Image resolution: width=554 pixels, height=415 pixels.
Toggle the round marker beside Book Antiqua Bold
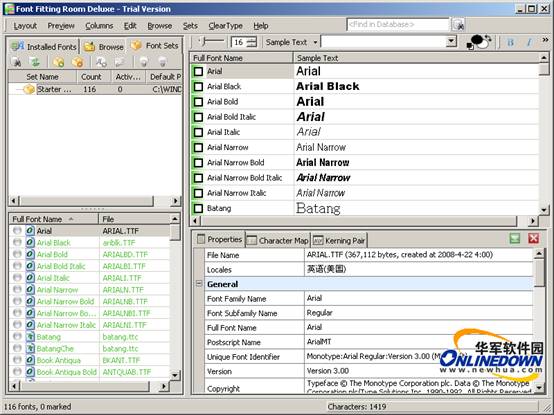(x=17, y=372)
